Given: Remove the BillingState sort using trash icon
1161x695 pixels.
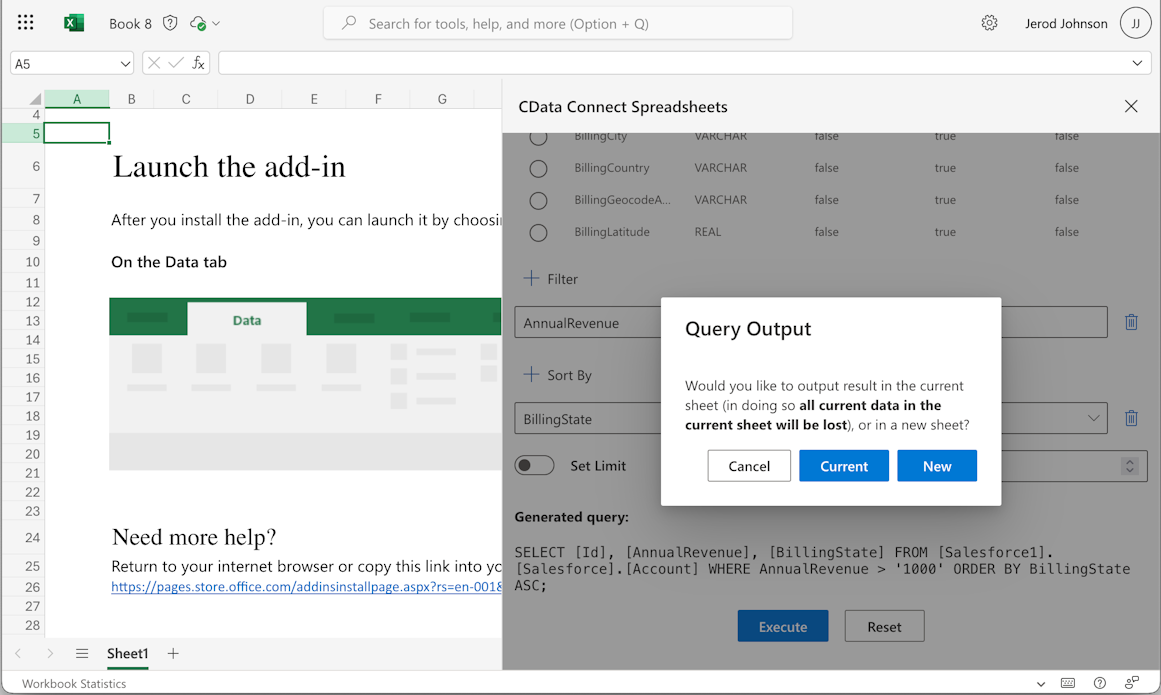Looking at the screenshot, I should [x=1131, y=418].
